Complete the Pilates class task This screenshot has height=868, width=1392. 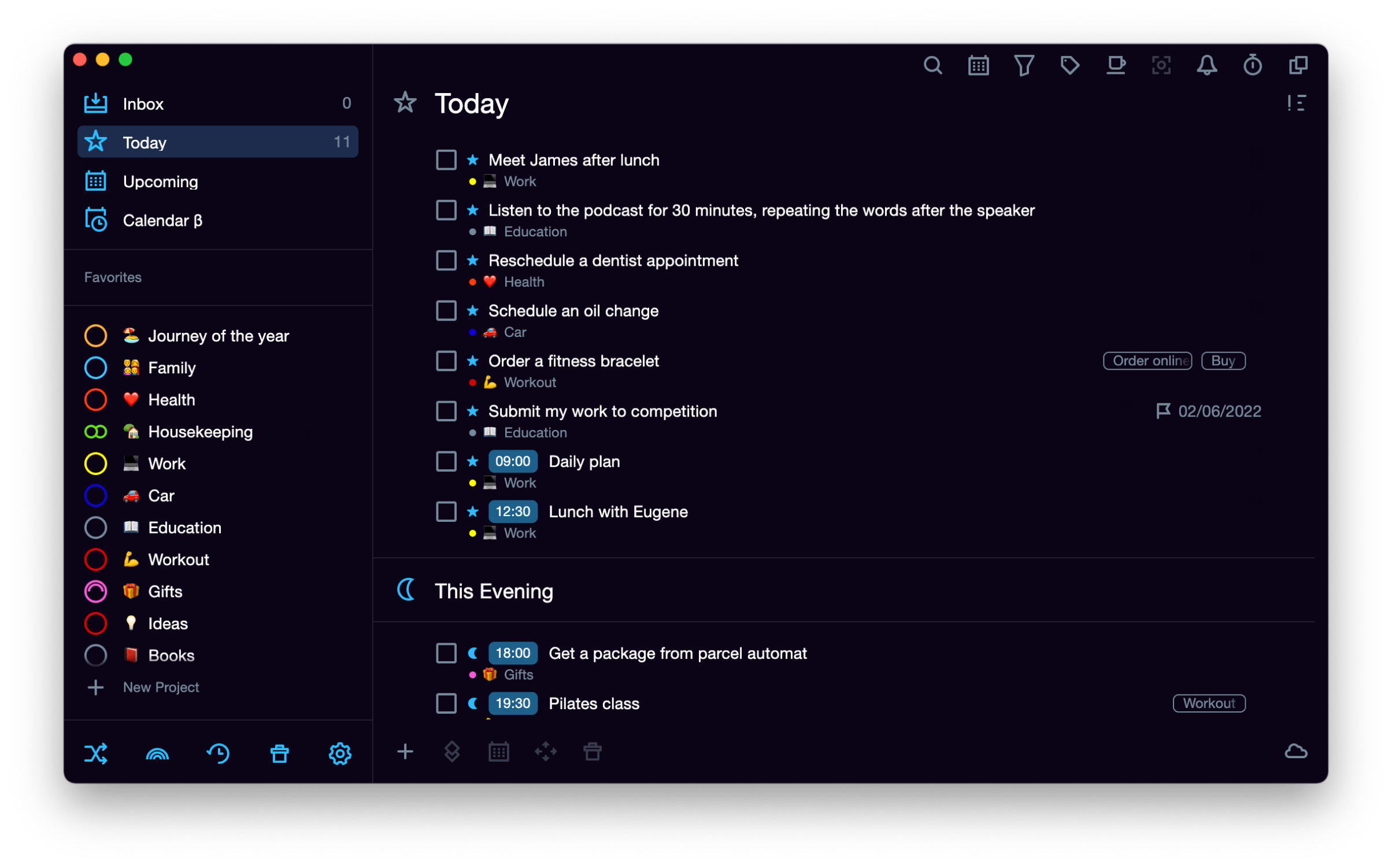click(446, 703)
